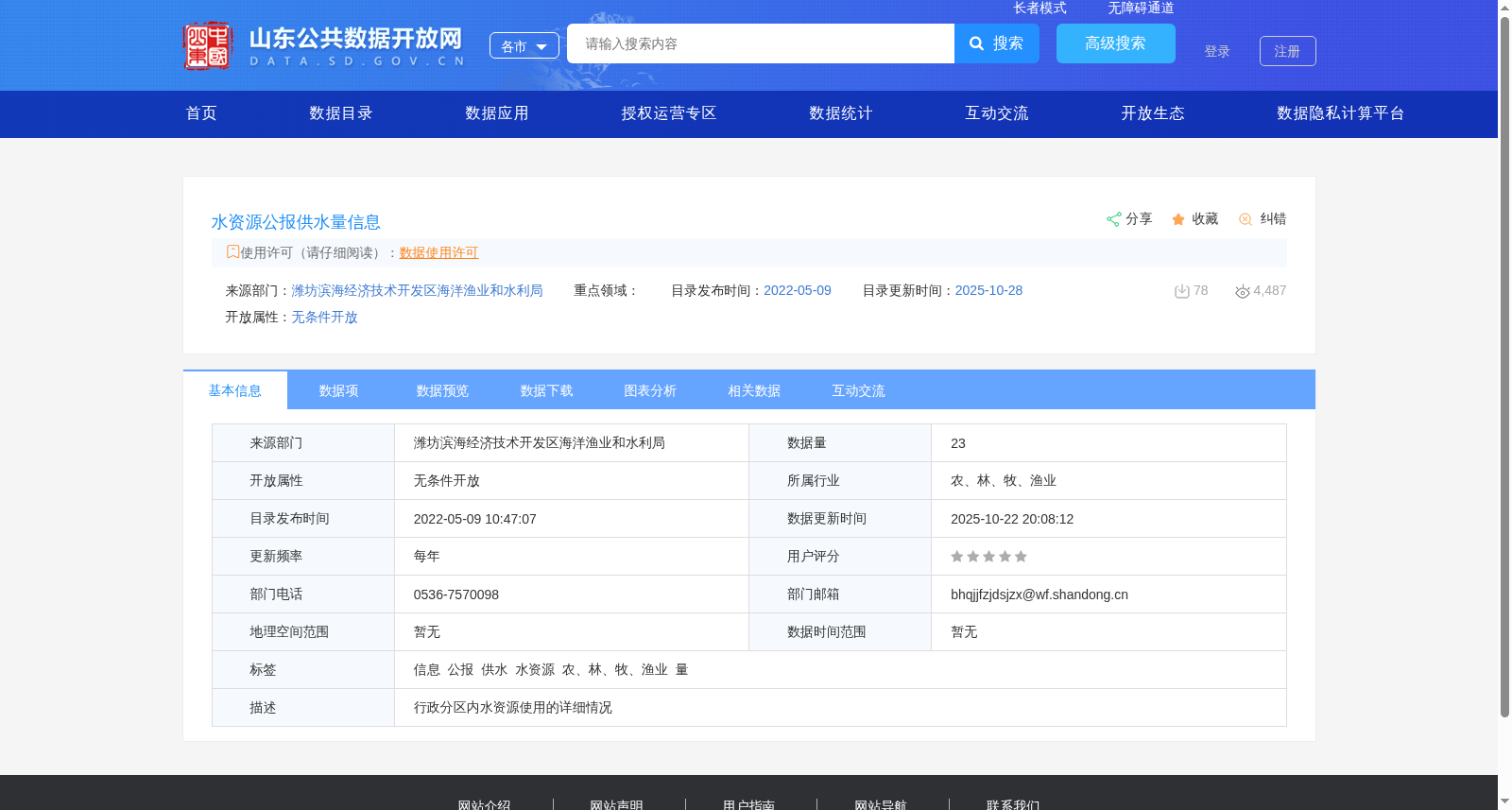Image resolution: width=1512 pixels, height=810 pixels.
Task: Click the share icon next to 分享
Action: pyautogui.click(x=1114, y=219)
